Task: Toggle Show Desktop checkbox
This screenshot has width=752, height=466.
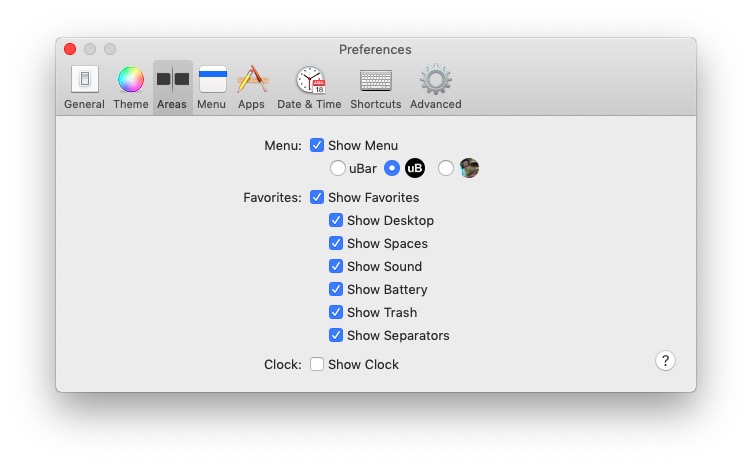Action: coord(336,220)
